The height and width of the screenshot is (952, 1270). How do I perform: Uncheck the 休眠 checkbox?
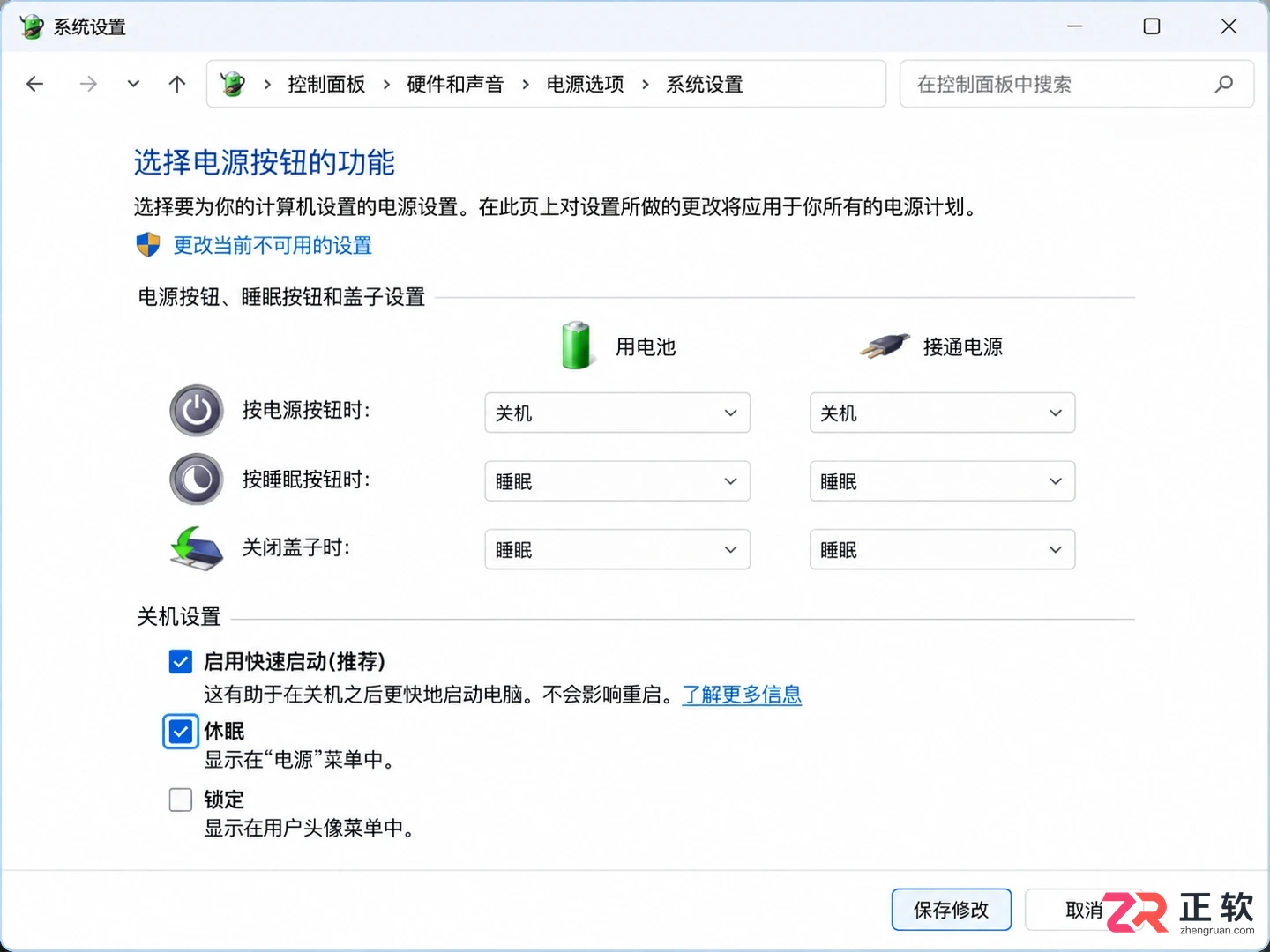pos(181,732)
